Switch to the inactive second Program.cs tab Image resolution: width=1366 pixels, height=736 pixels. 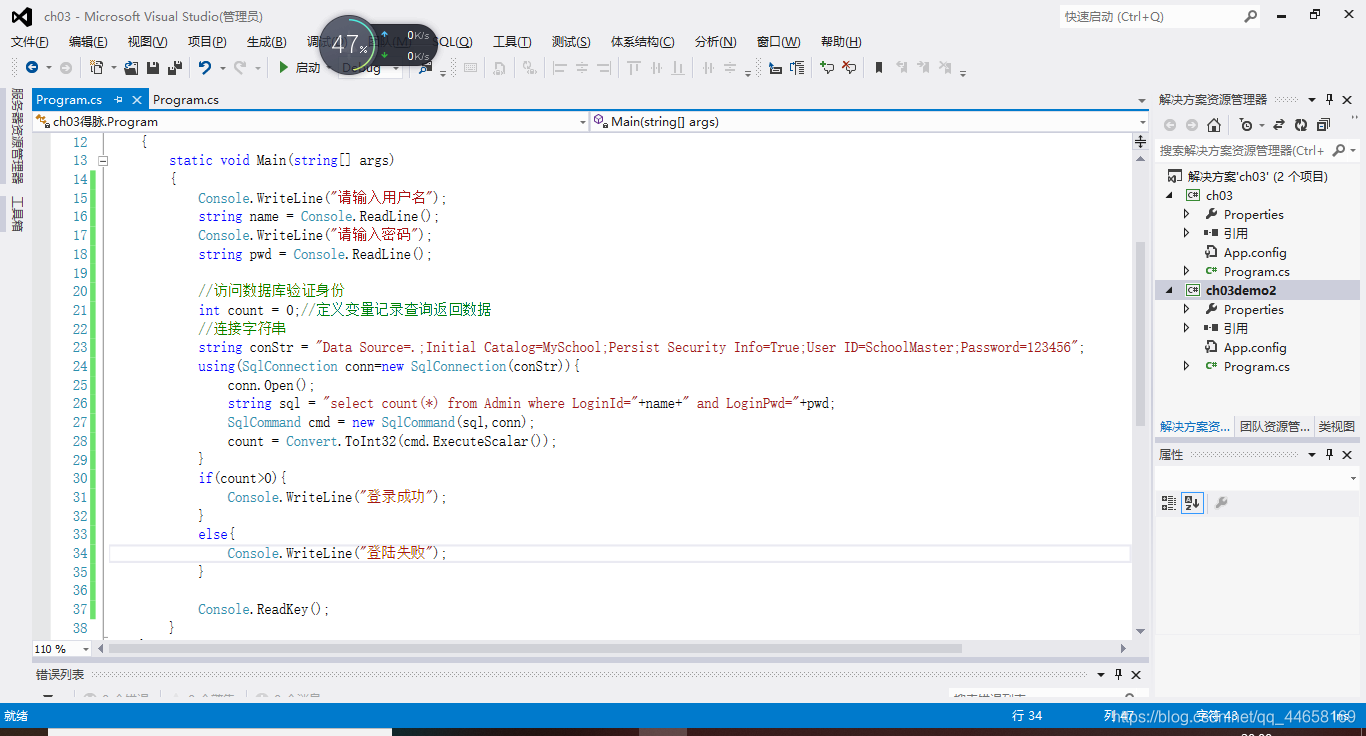tap(186, 99)
